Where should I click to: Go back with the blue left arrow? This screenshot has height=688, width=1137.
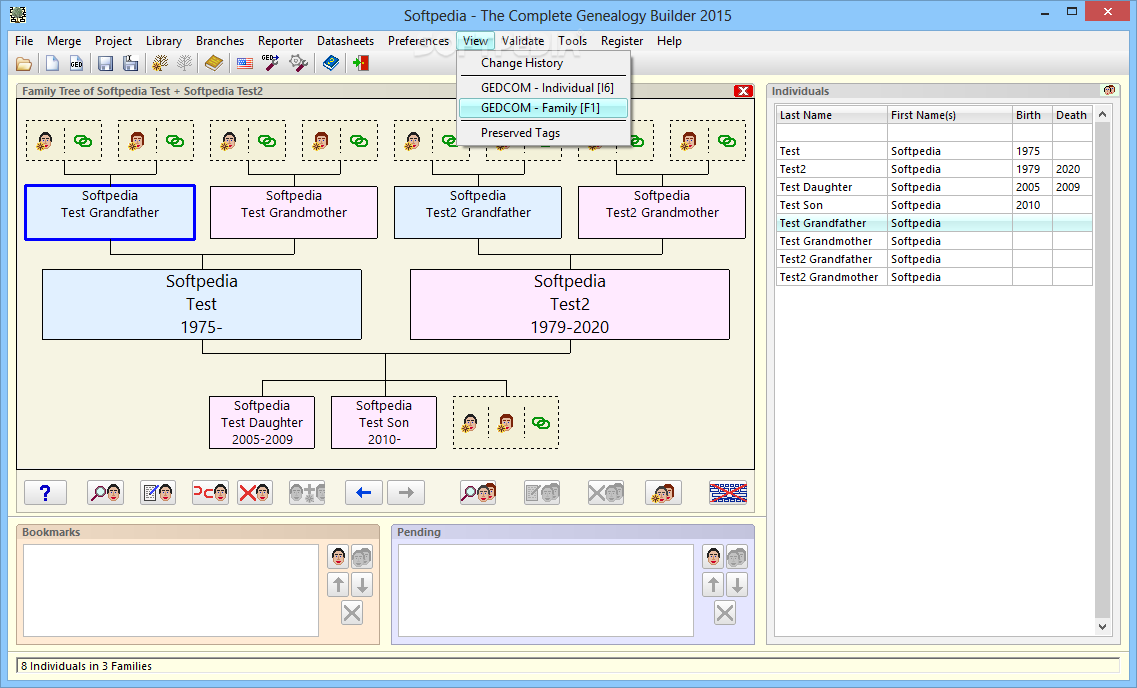click(x=364, y=493)
